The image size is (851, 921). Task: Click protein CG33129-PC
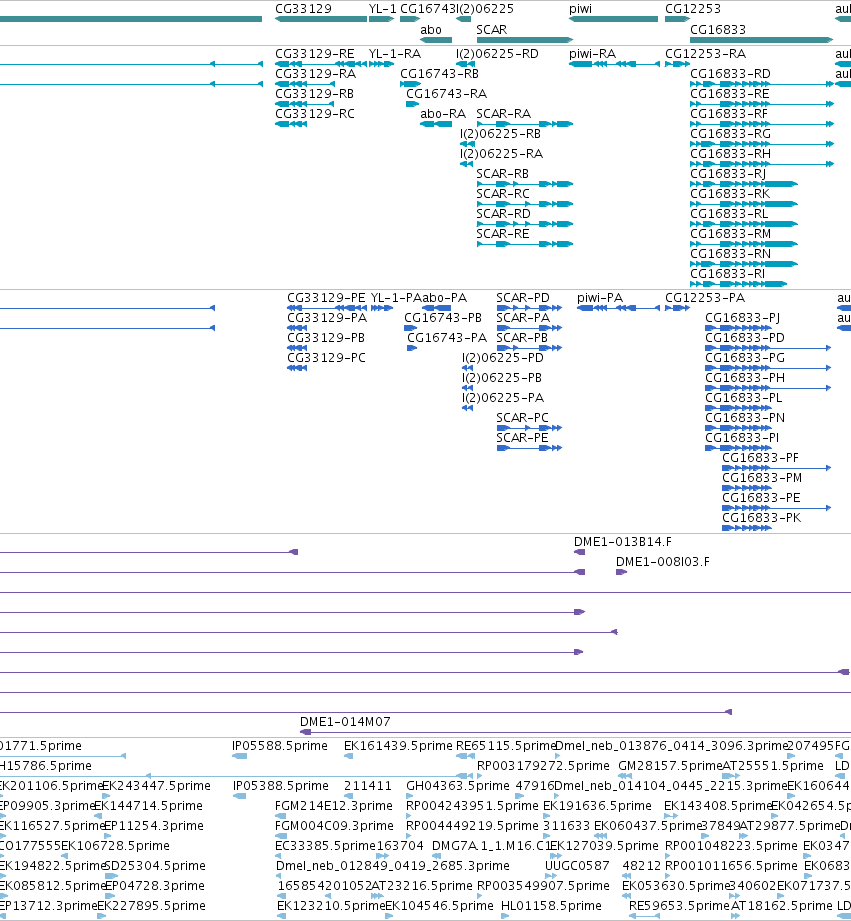coord(326,358)
